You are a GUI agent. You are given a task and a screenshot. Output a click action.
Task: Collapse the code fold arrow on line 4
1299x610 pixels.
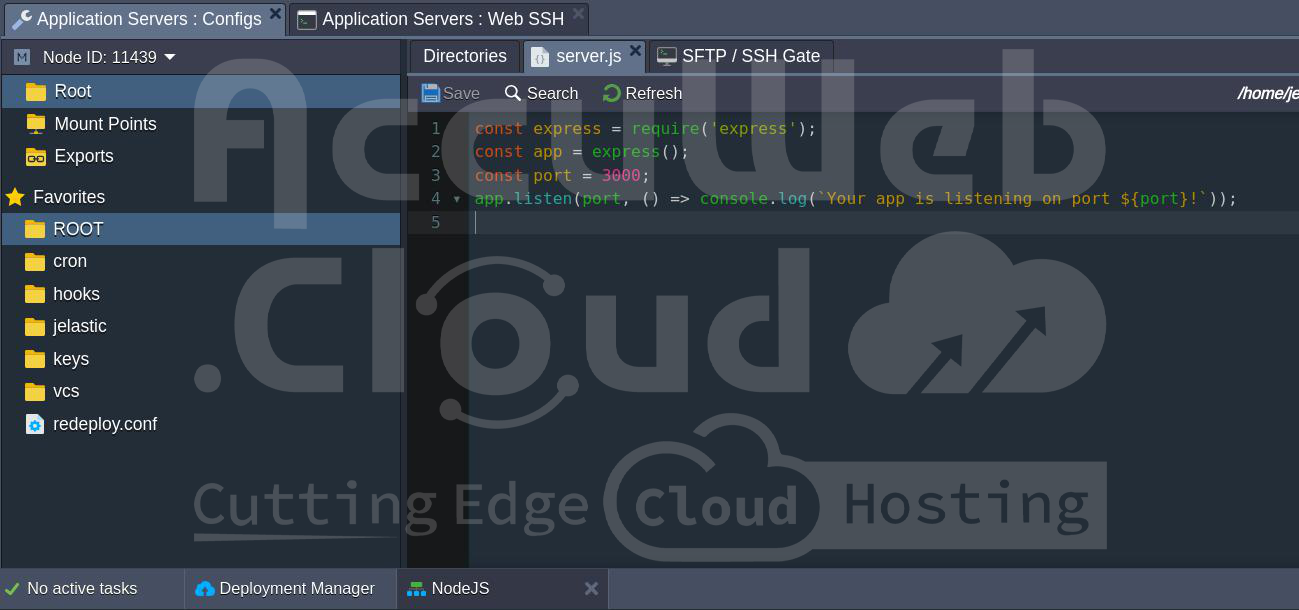[x=457, y=199]
